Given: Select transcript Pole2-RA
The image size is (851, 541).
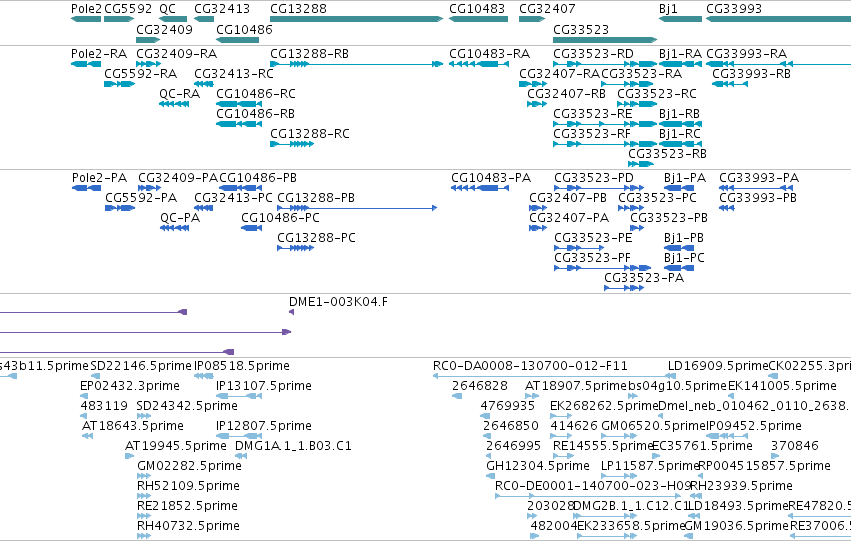Looking at the screenshot, I should [x=86, y=64].
